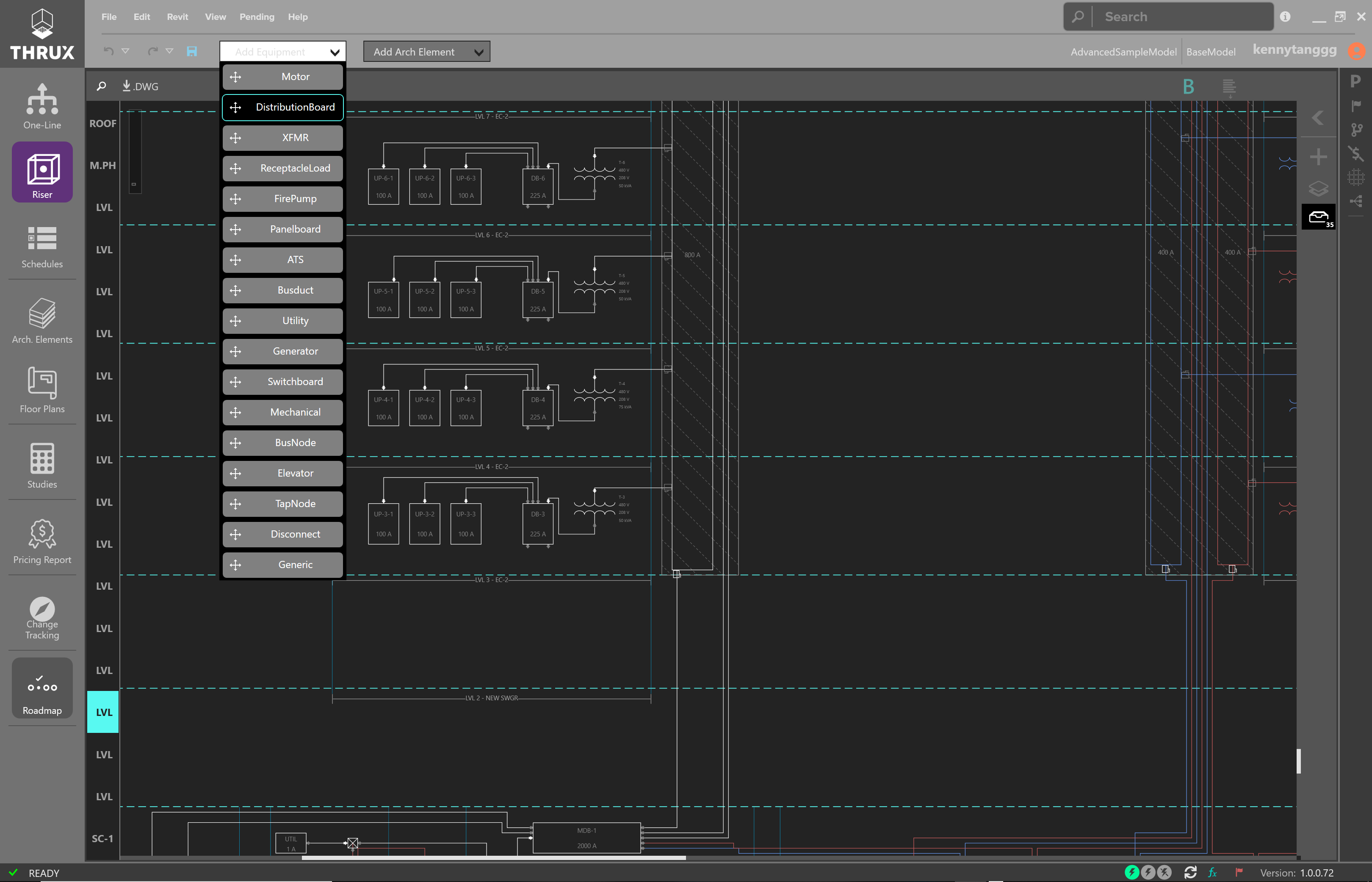The image size is (1372, 882).
Task: Click the plus icon in canvas panel
Action: 1318,157
